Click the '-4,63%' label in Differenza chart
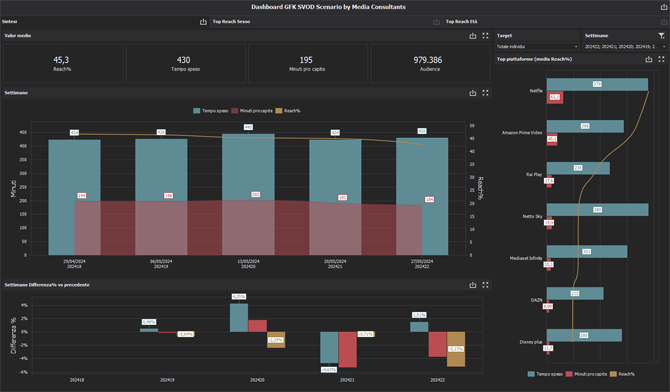Viewport: 670px width, 392px height. (329, 370)
